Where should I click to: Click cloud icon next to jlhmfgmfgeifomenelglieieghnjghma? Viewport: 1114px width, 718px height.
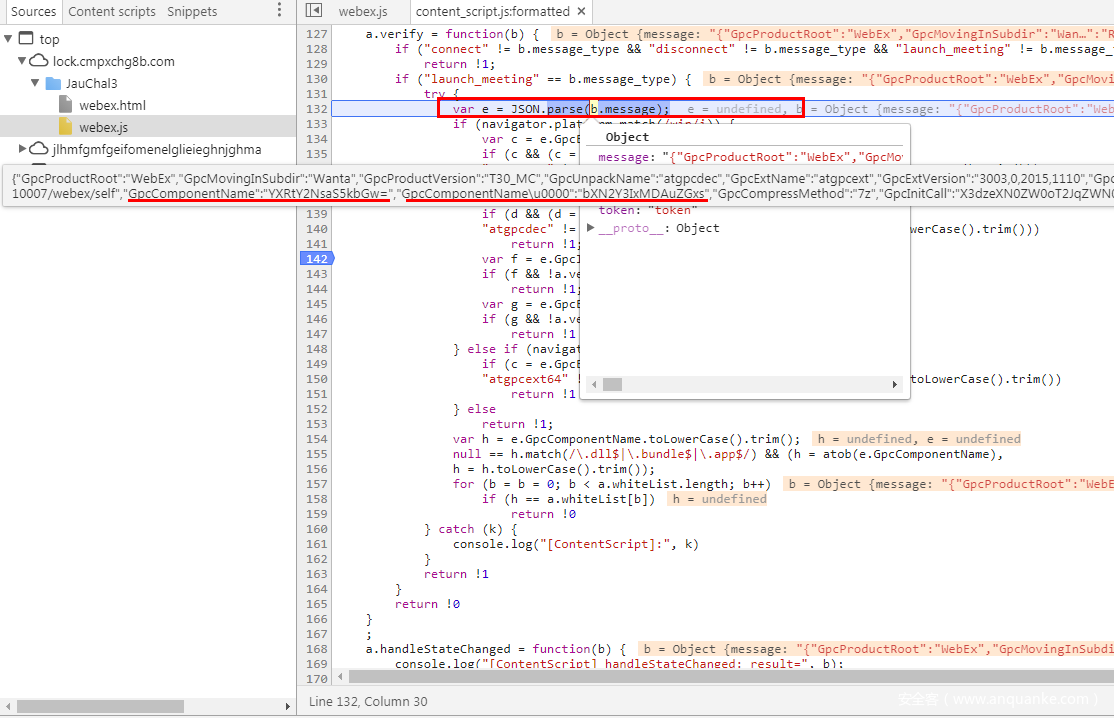point(39,149)
